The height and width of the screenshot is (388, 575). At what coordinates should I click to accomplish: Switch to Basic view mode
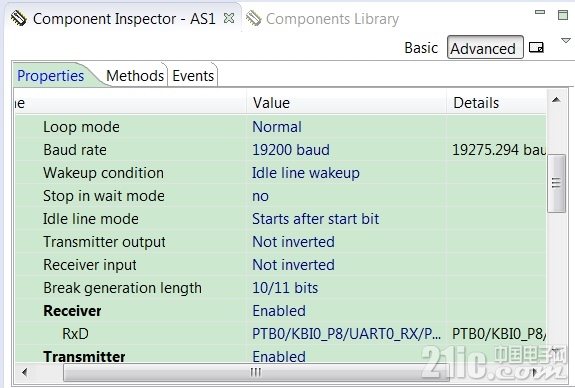pos(421,48)
